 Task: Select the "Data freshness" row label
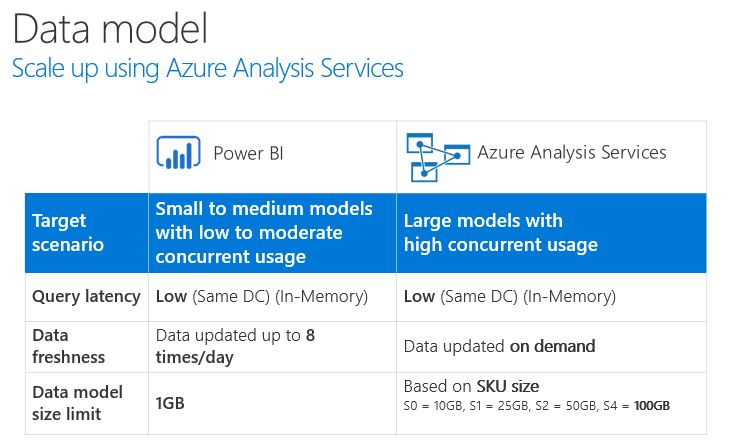pyautogui.click(x=68, y=346)
